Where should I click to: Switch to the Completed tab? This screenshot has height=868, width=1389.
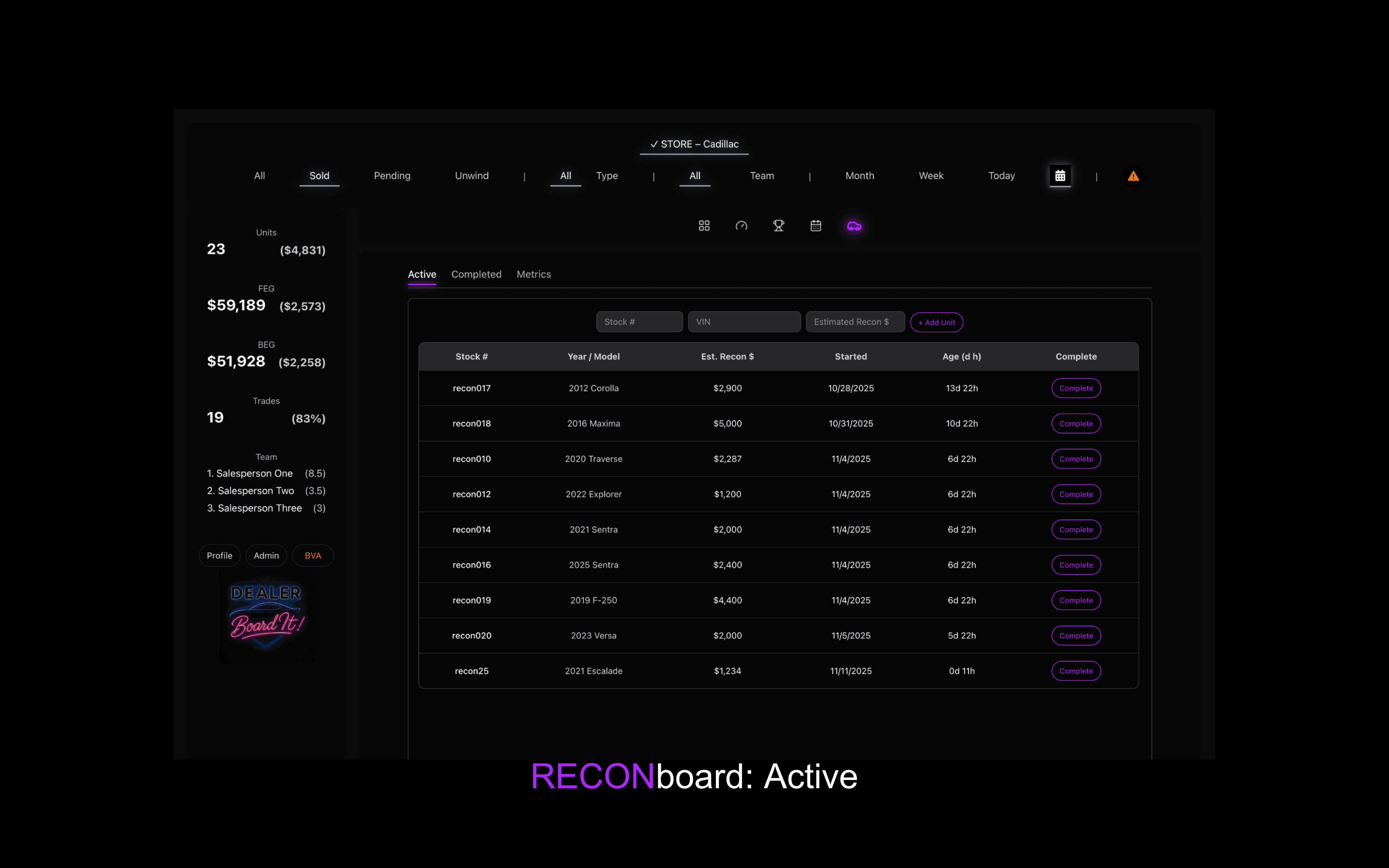click(x=476, y=274)
